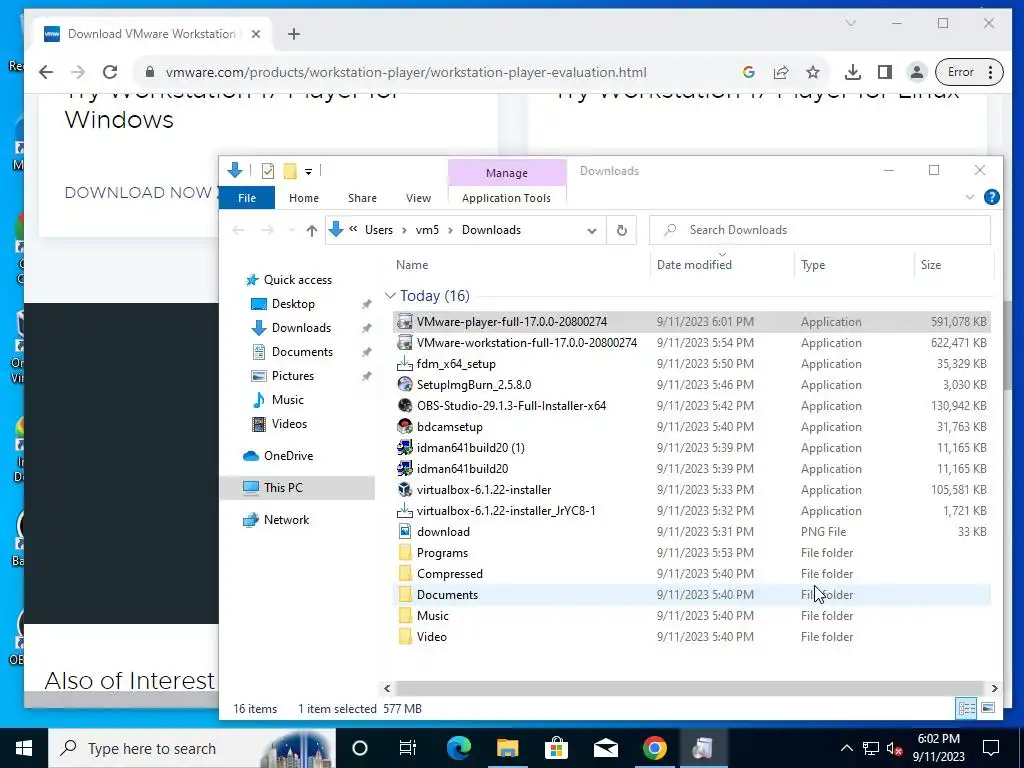
Task: Select OneDrive in the navigation pane
Action: (x=288, y=456)
